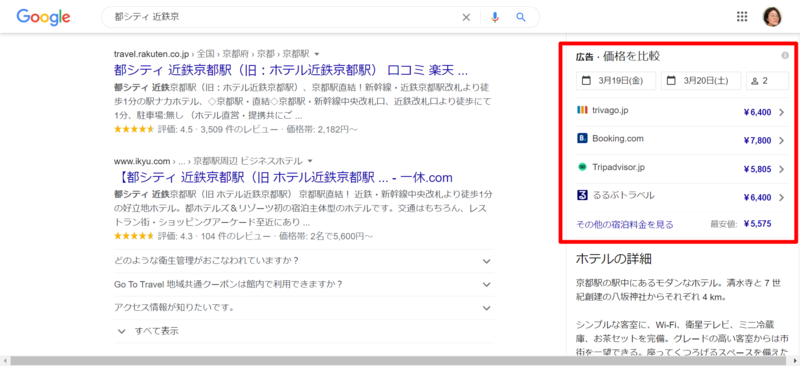Image resolution: width=800 pixels, height=366 pixels.
Task: Expand the Go To Travel 地域共通クーポン question
Action: pos(304,284)
